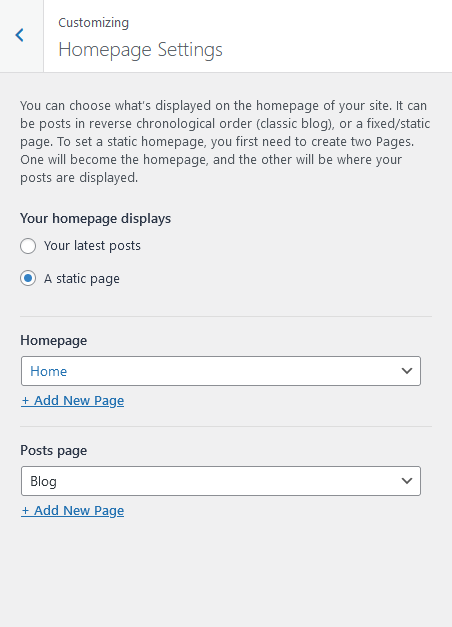Select the "A static page" radio button

coord(28,278)
